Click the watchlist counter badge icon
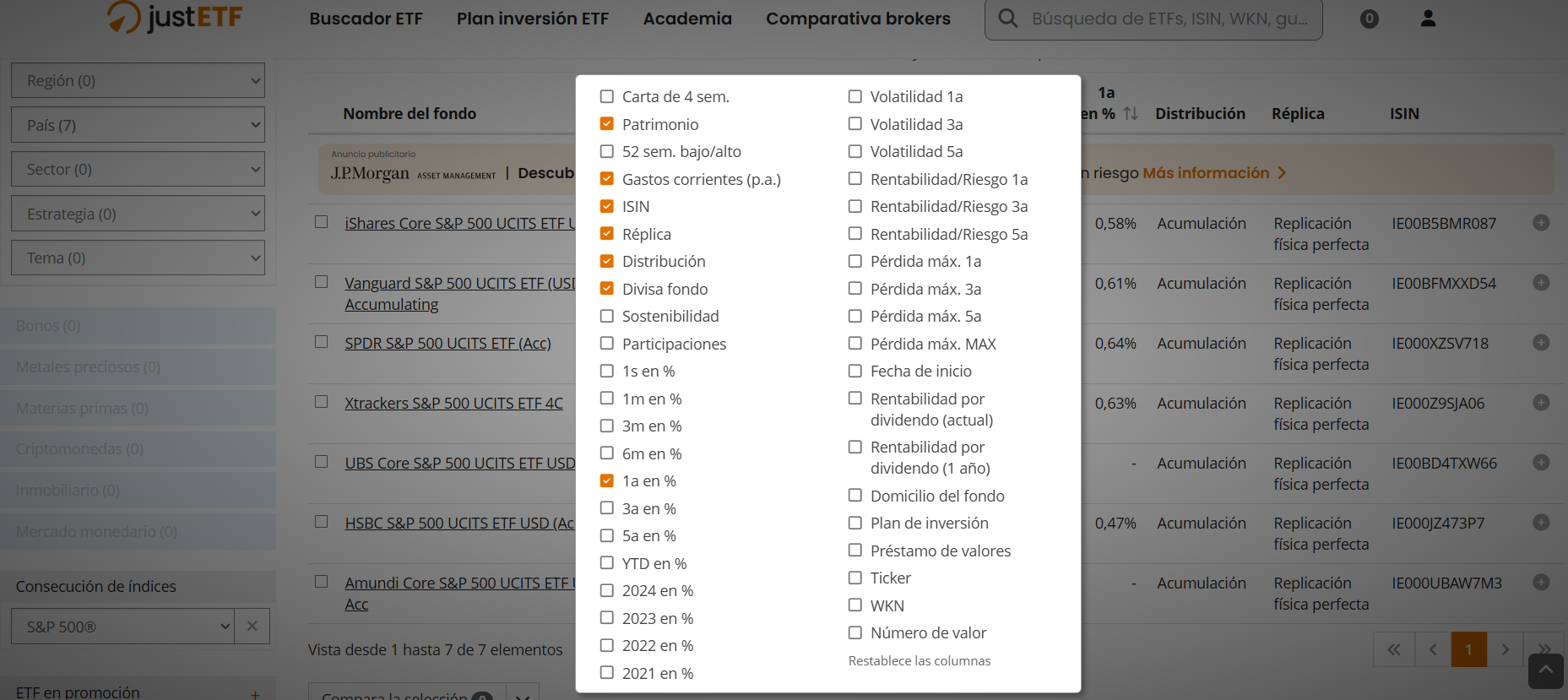1568x700 pixels. click(1370, 19)
